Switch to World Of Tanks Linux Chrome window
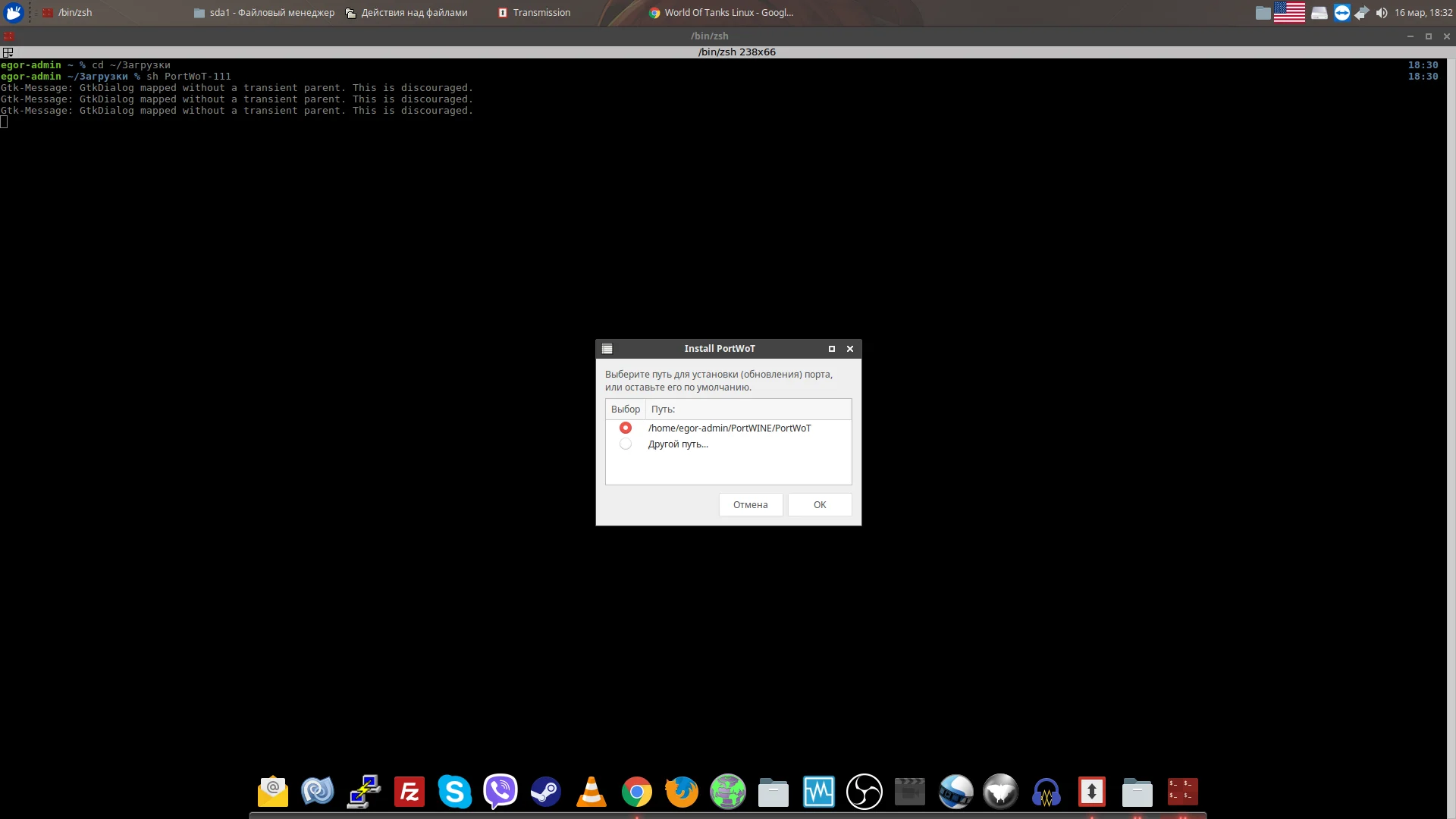1456x819 pixels. coord(720,13)
